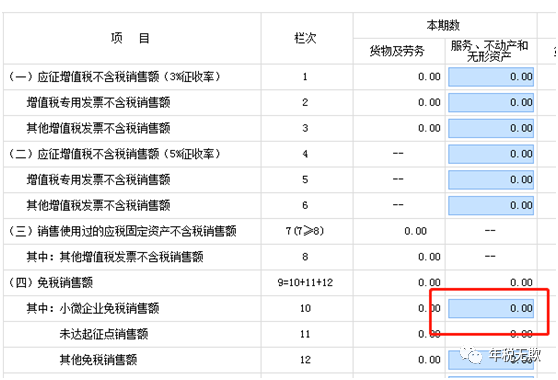558x380 pixels.
Task: Click the 本期数 header cell
Action: click(x=443, y=25)
